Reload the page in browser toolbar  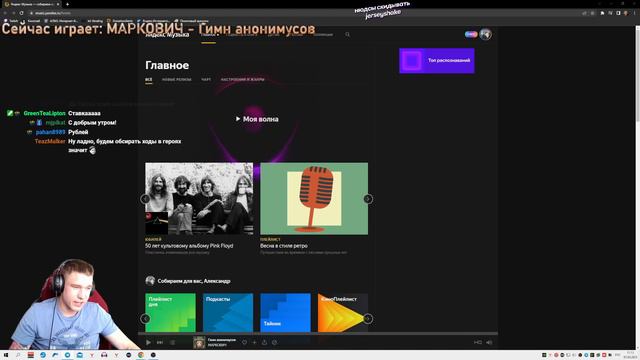22,13
